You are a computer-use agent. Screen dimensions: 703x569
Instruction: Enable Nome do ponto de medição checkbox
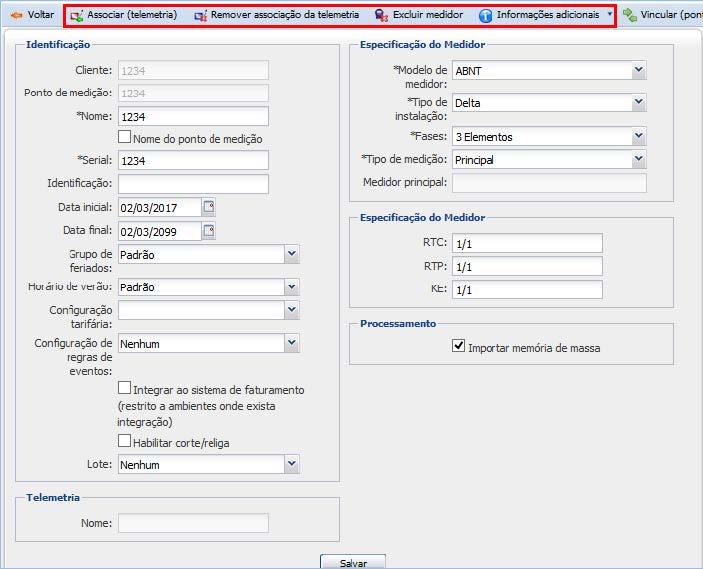(124, 138)
